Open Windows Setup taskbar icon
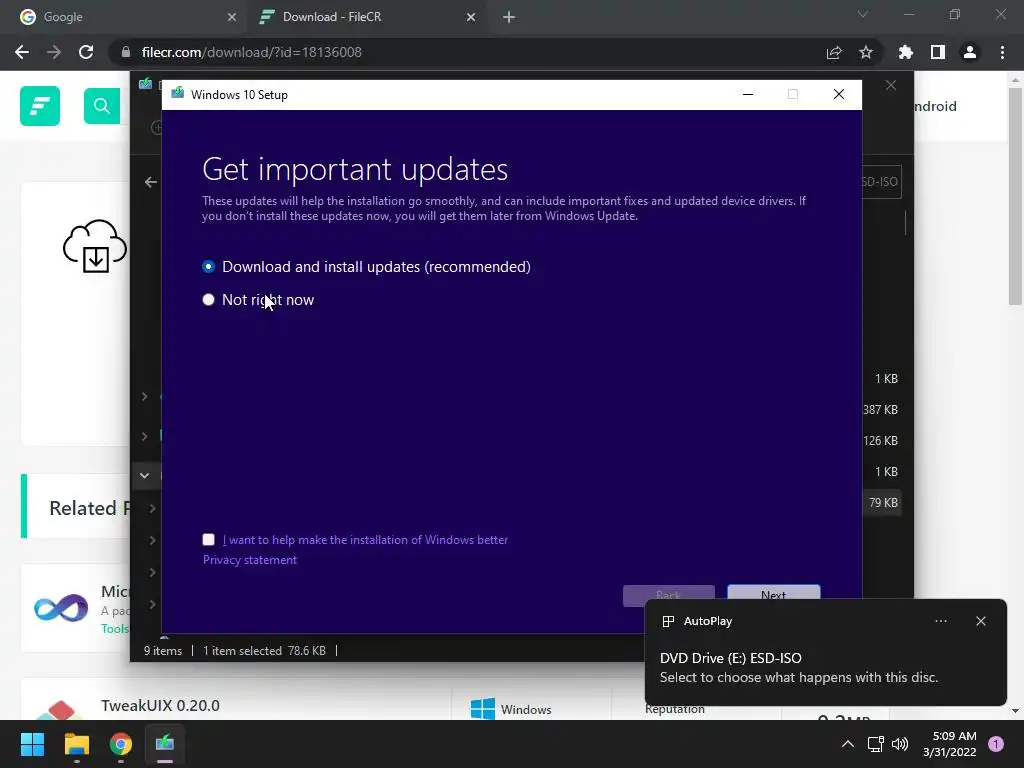Viewport: 1024px width, 768px height. point(165,744)
